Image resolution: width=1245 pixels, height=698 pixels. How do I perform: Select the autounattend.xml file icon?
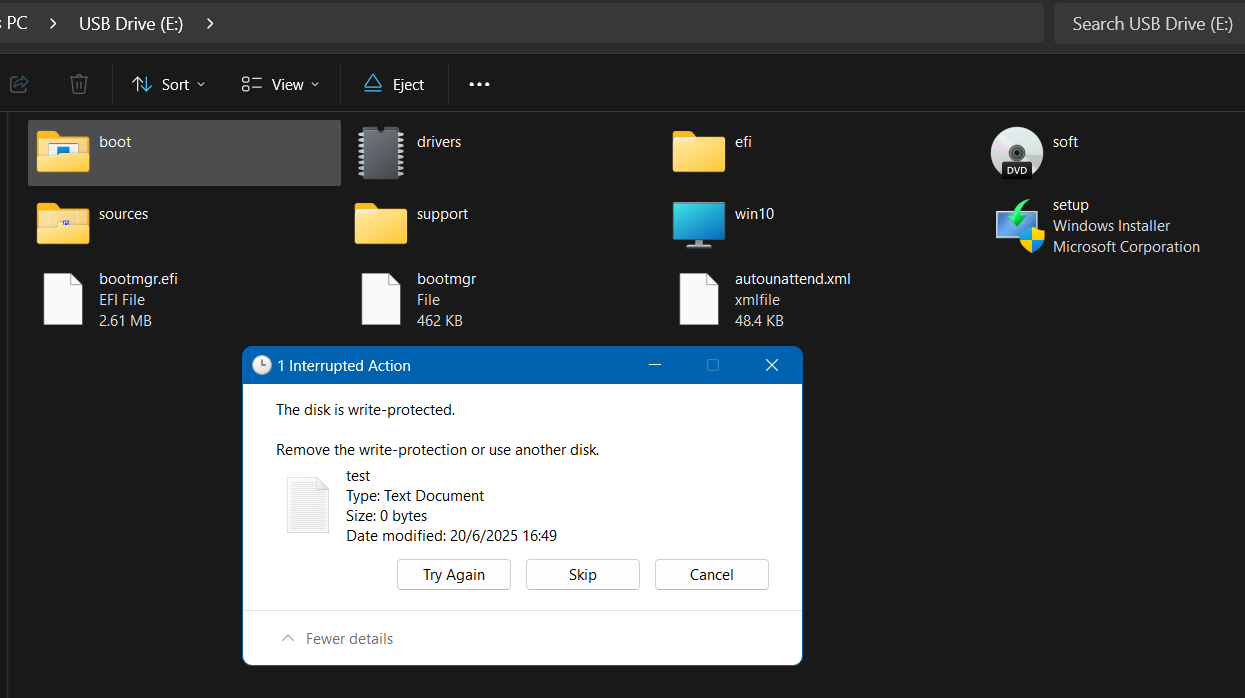coord(699,299)
